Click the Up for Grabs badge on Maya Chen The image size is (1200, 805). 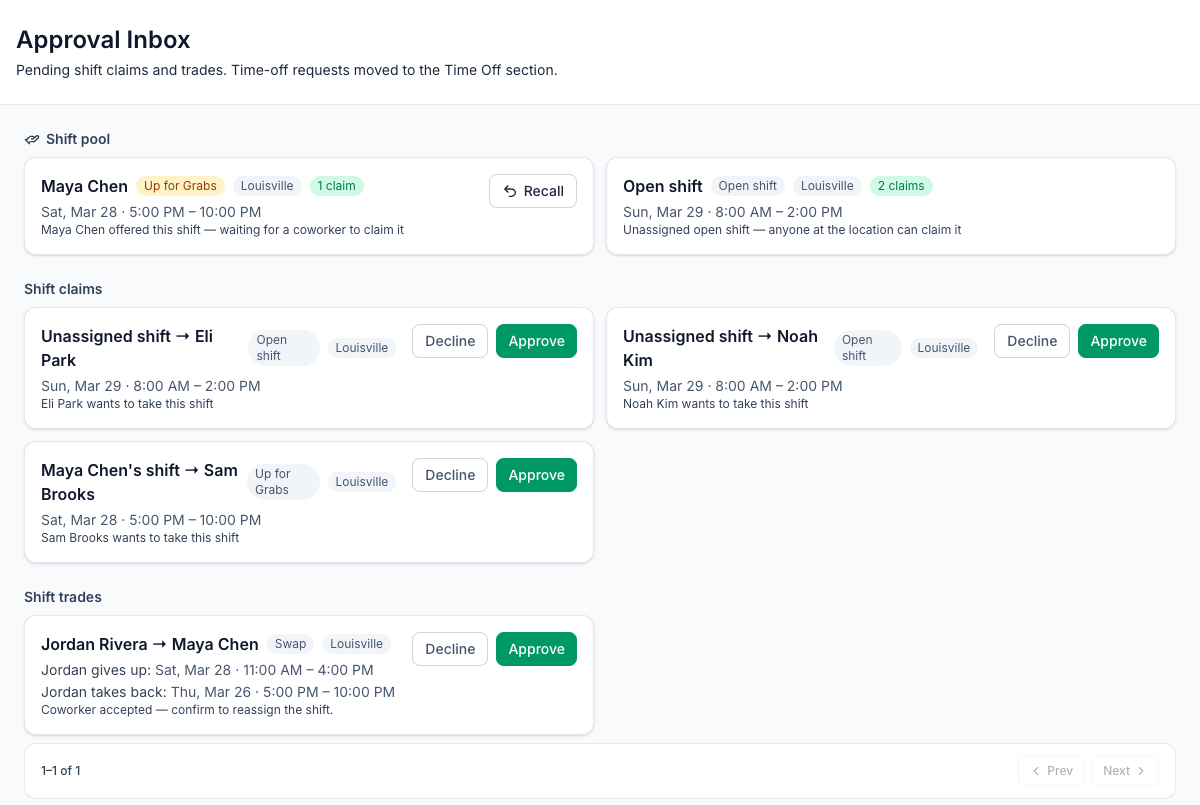(180, 186)
